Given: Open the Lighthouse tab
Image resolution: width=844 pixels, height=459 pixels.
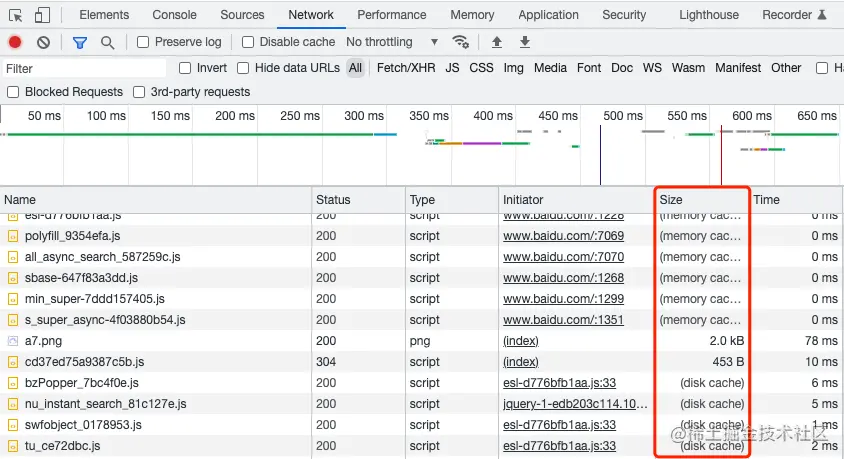Looking at the screenshot, I should pos(709,15).
